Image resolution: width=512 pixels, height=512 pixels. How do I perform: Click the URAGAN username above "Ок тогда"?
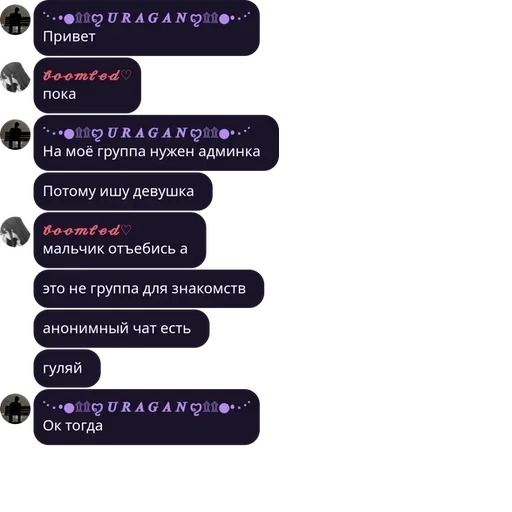146,407
